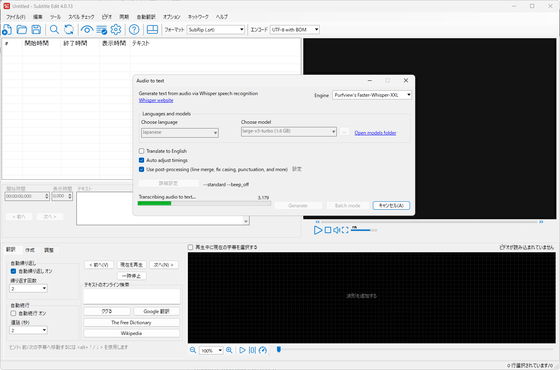This screenshot has width=560, height=370.
Task: Toggle Use post-processing checkbox
Action: tap(141, 169)
